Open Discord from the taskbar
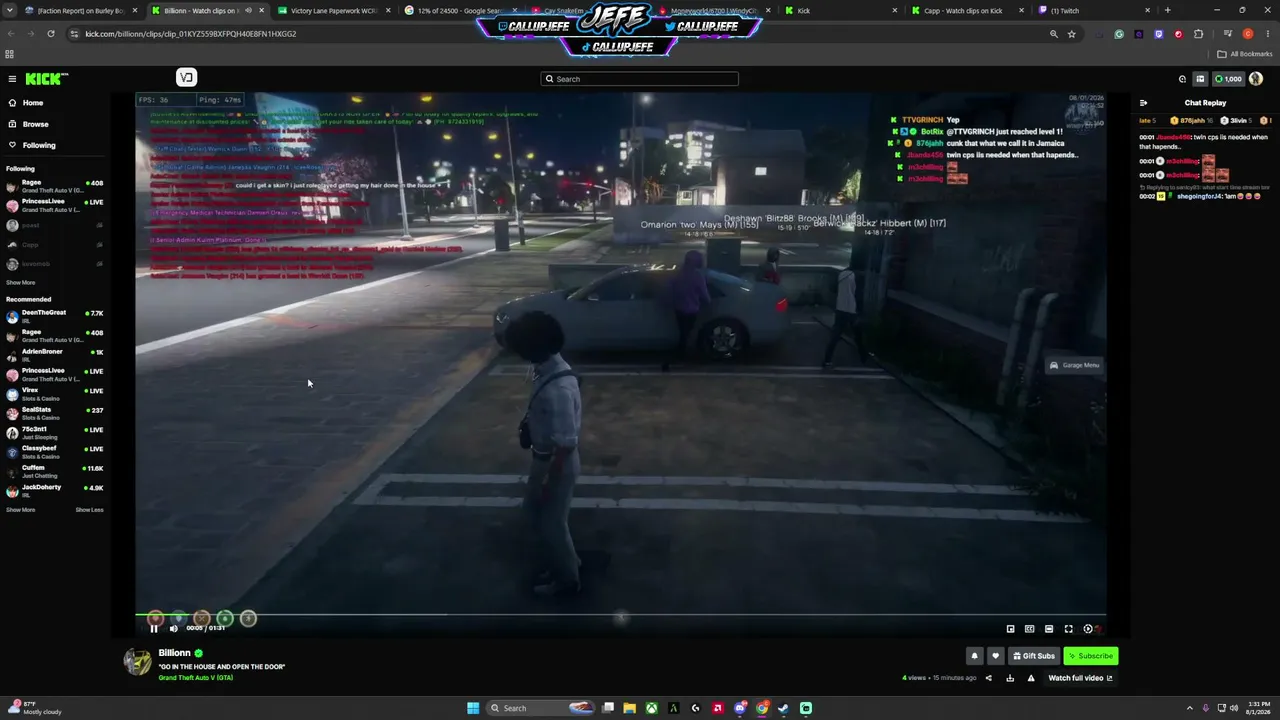The image size is (1280, 720). 740,708
